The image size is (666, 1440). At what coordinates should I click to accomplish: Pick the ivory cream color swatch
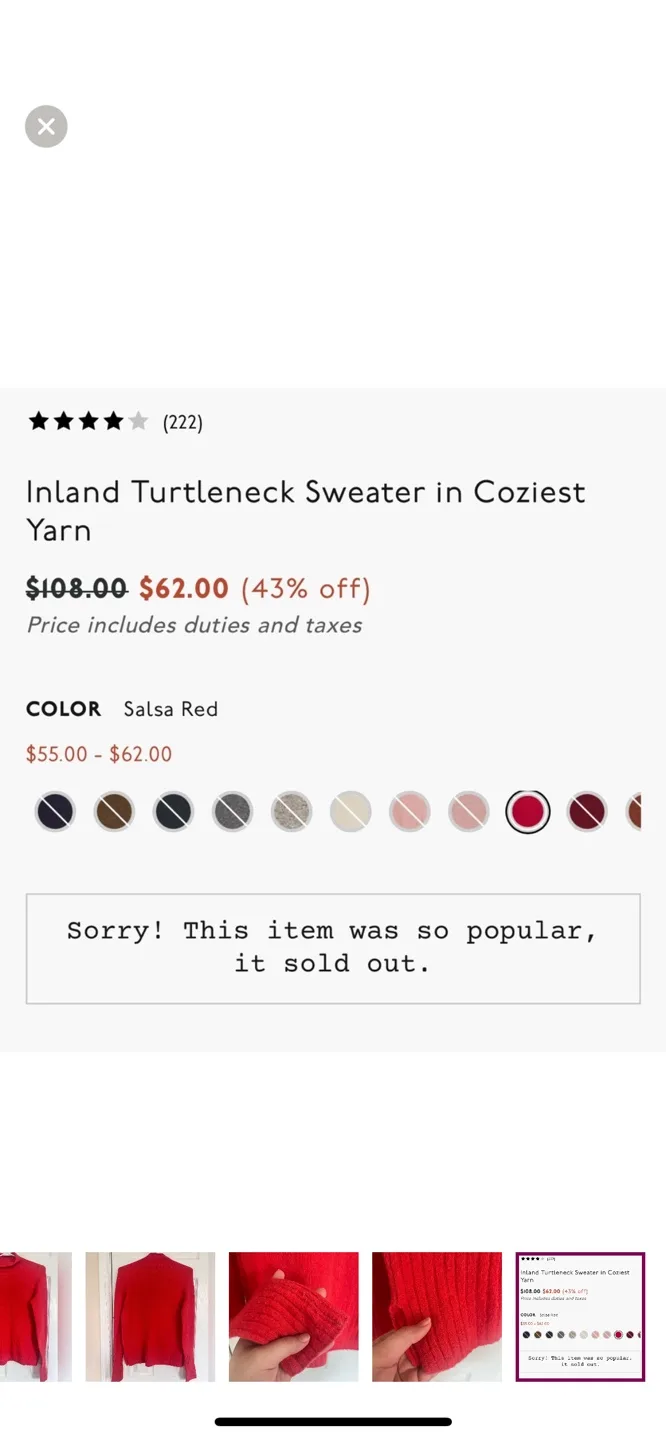coord(350,811)
